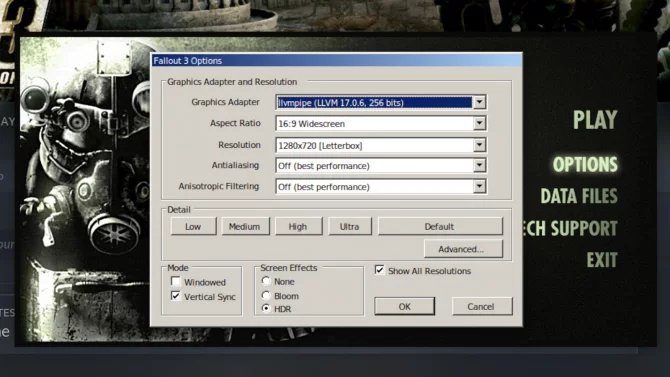Select the HDR screen effect
This screenshot has height=377, width=670.
(266, 308)
